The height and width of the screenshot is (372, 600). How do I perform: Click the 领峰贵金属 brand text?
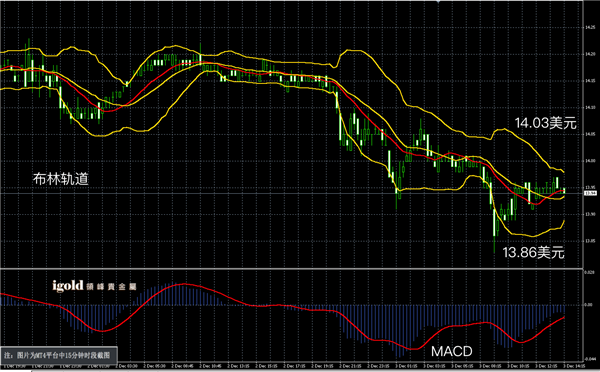(111, 287)
